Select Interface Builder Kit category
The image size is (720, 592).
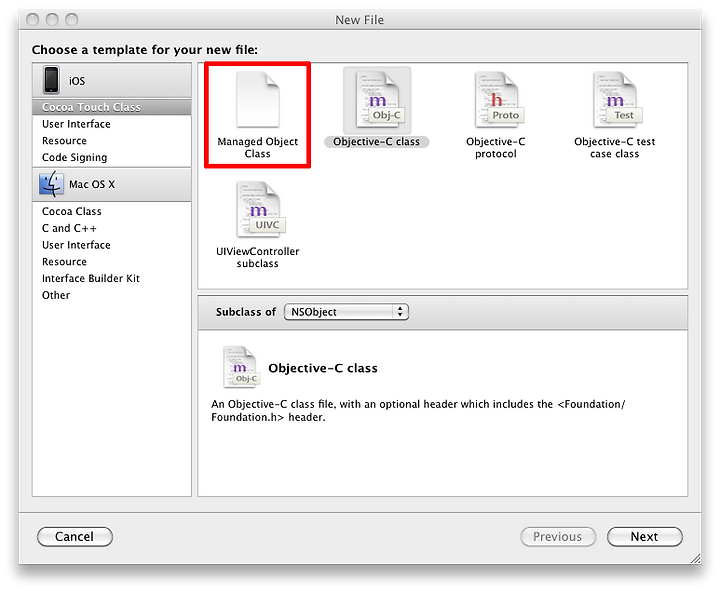(x=112, y=278)
